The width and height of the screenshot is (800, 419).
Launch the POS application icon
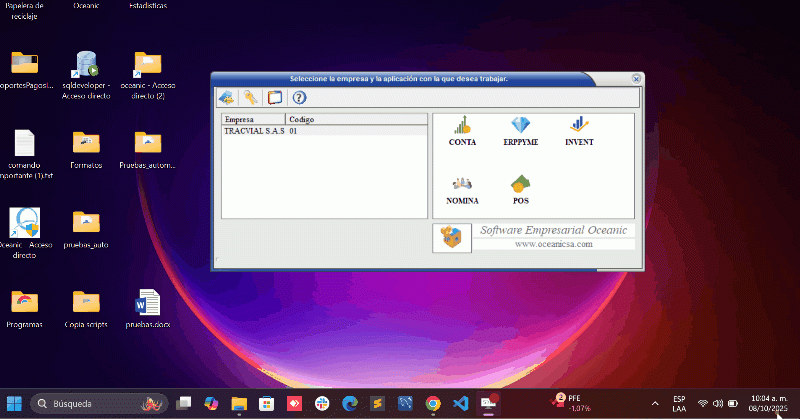[x=520, y=185]
